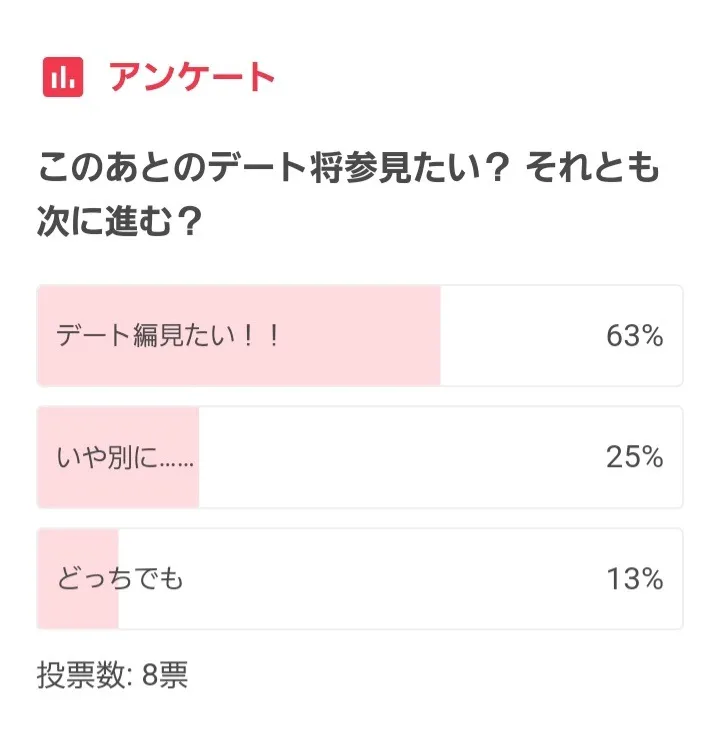Screen dimensions: 720x739
Task: Click the デート編見たい！！ label text
Action: click(167, 336)
